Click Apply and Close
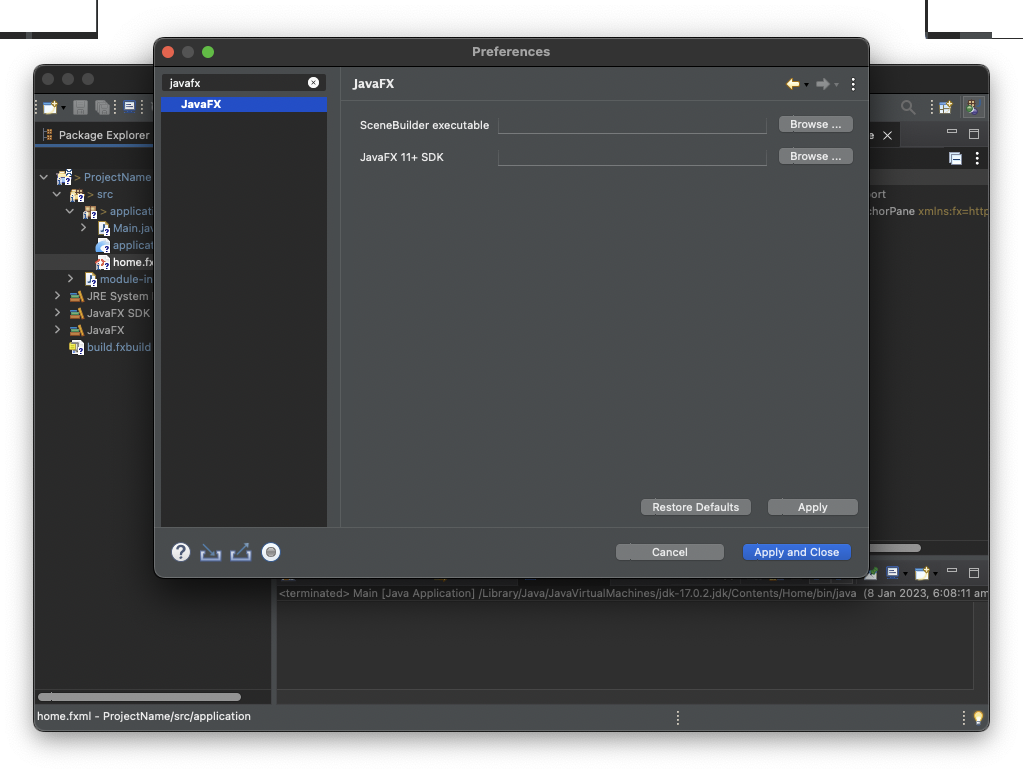 coord(797,552)
